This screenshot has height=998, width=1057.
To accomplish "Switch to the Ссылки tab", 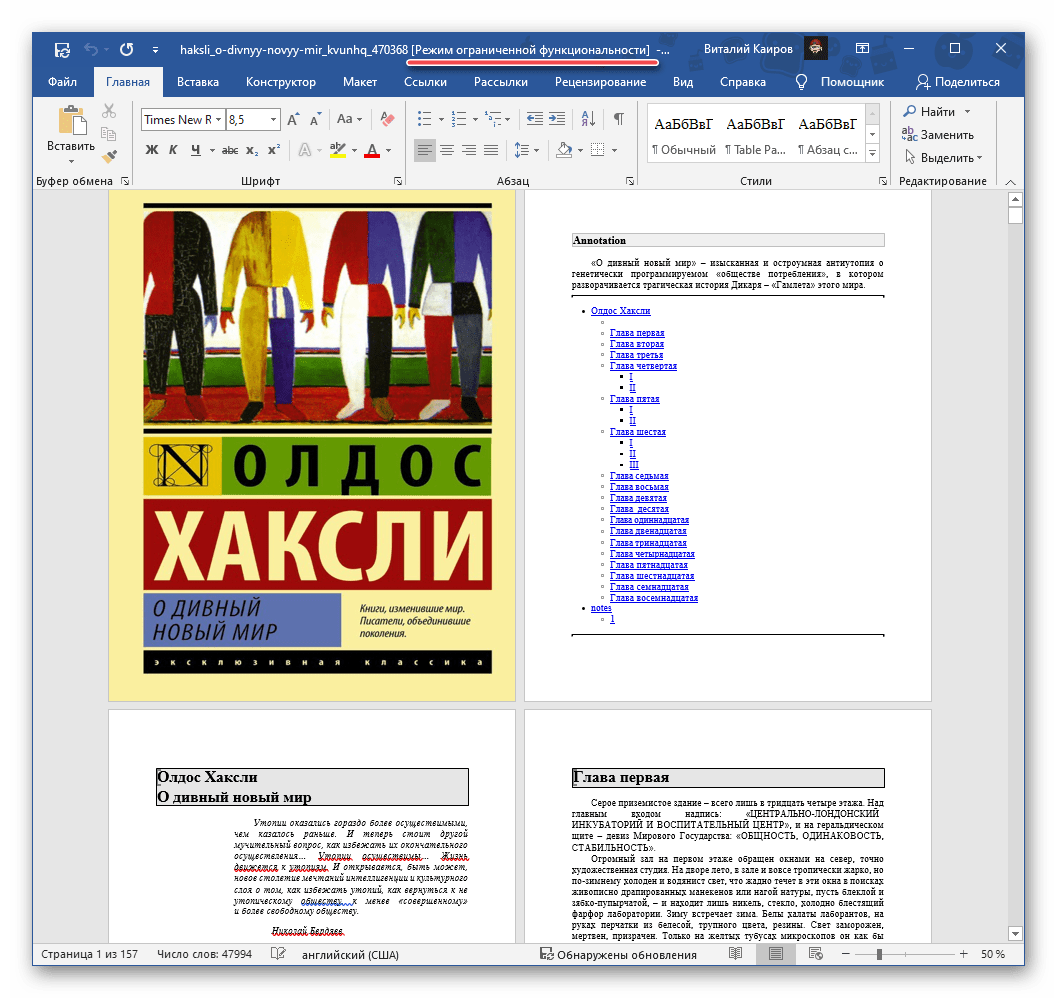I will pyautogui.click(x=425, y=82).
